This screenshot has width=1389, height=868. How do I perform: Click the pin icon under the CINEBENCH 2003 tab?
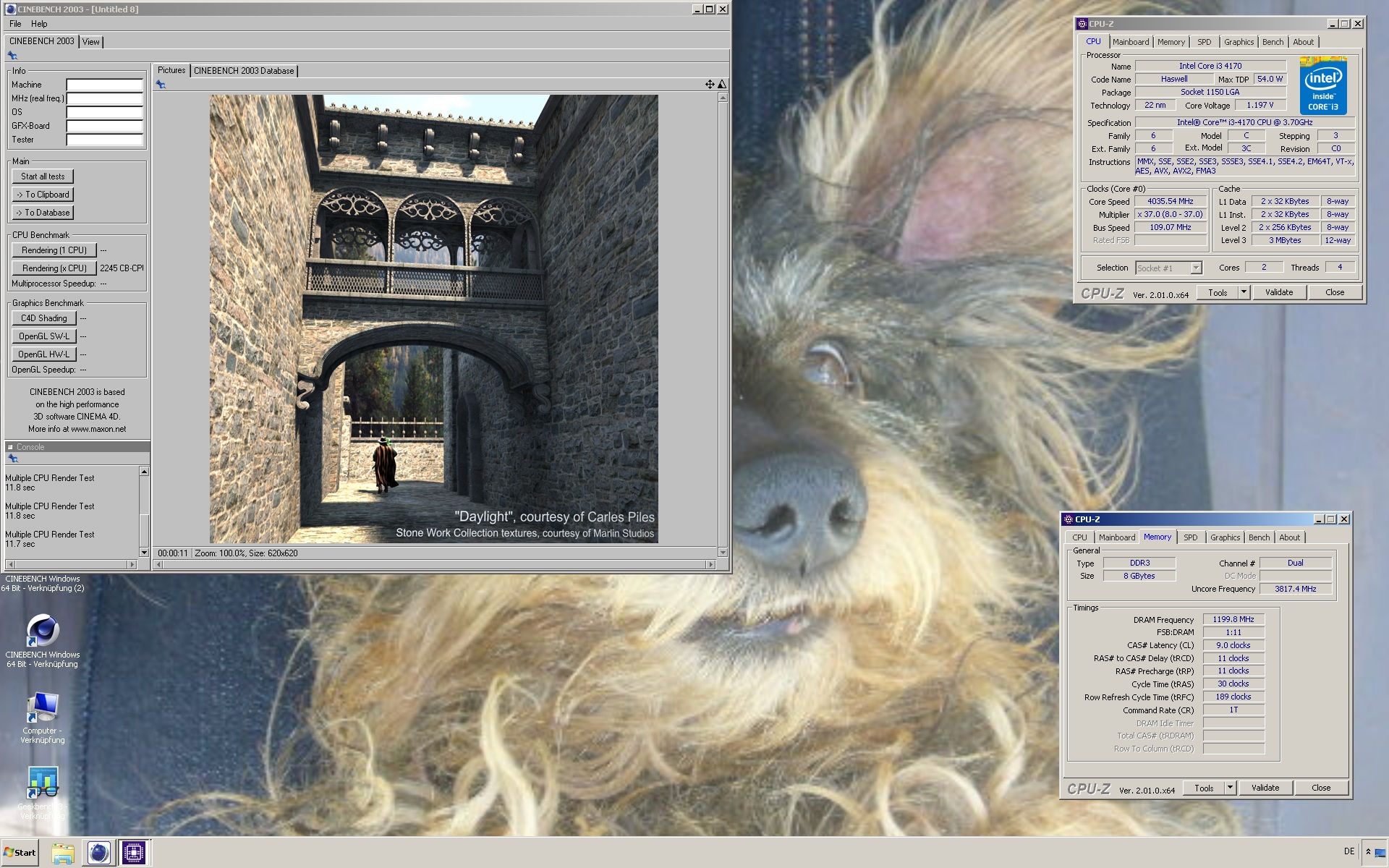coord(12,56)
